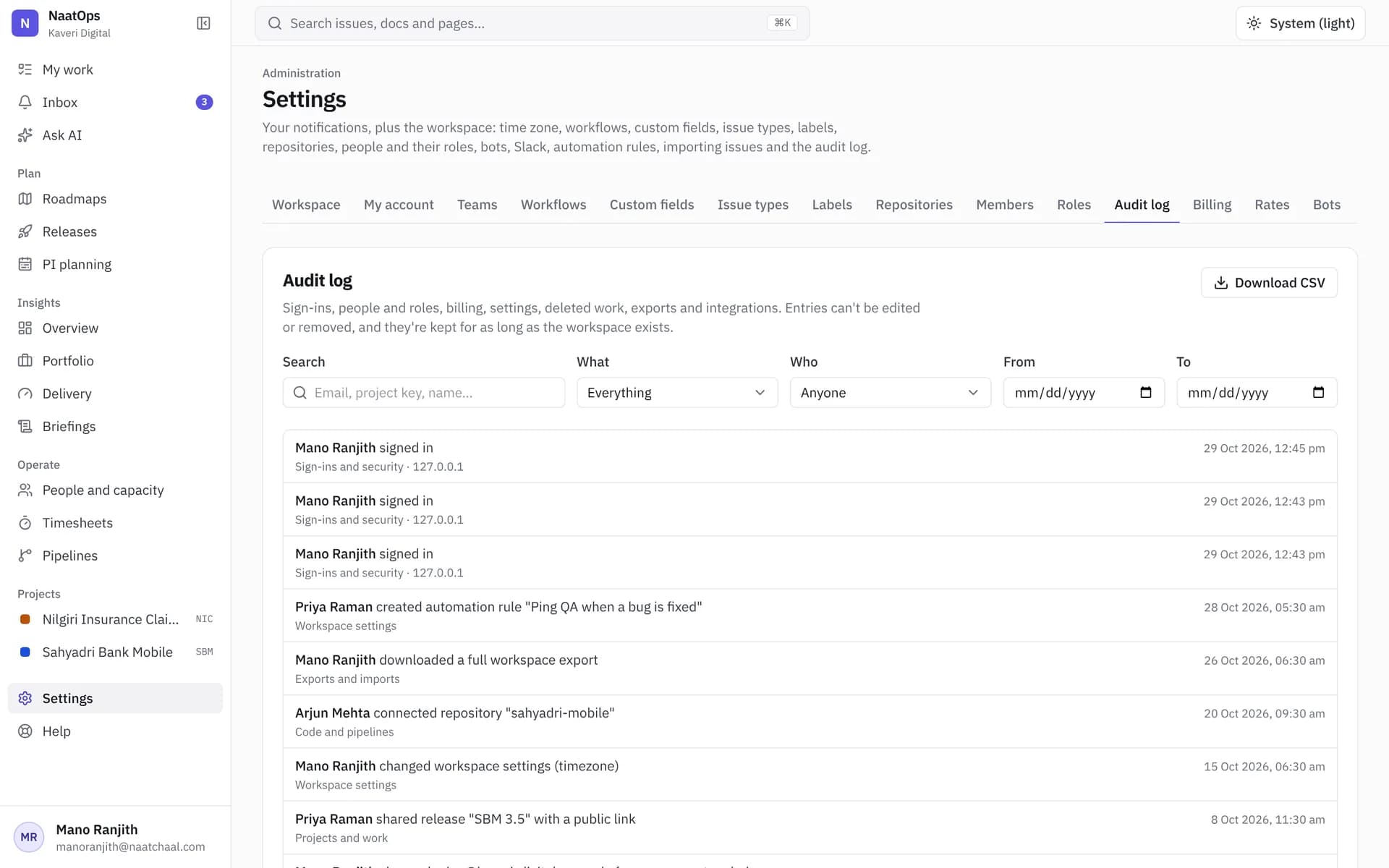Open Nilgiri Insurance project

point(115,619)
